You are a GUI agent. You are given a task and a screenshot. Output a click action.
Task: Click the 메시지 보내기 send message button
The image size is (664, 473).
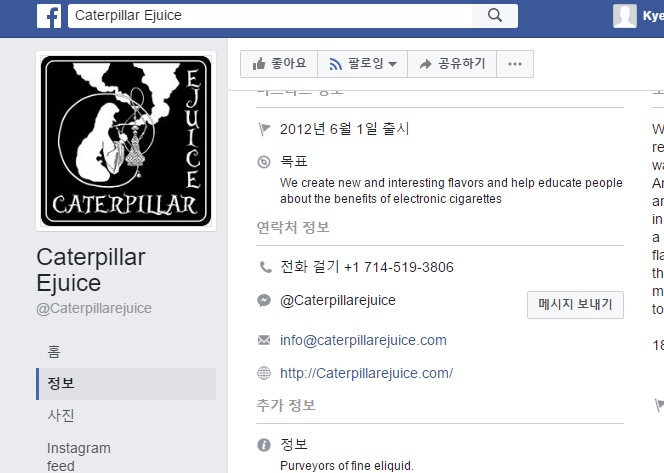(575, 304)
